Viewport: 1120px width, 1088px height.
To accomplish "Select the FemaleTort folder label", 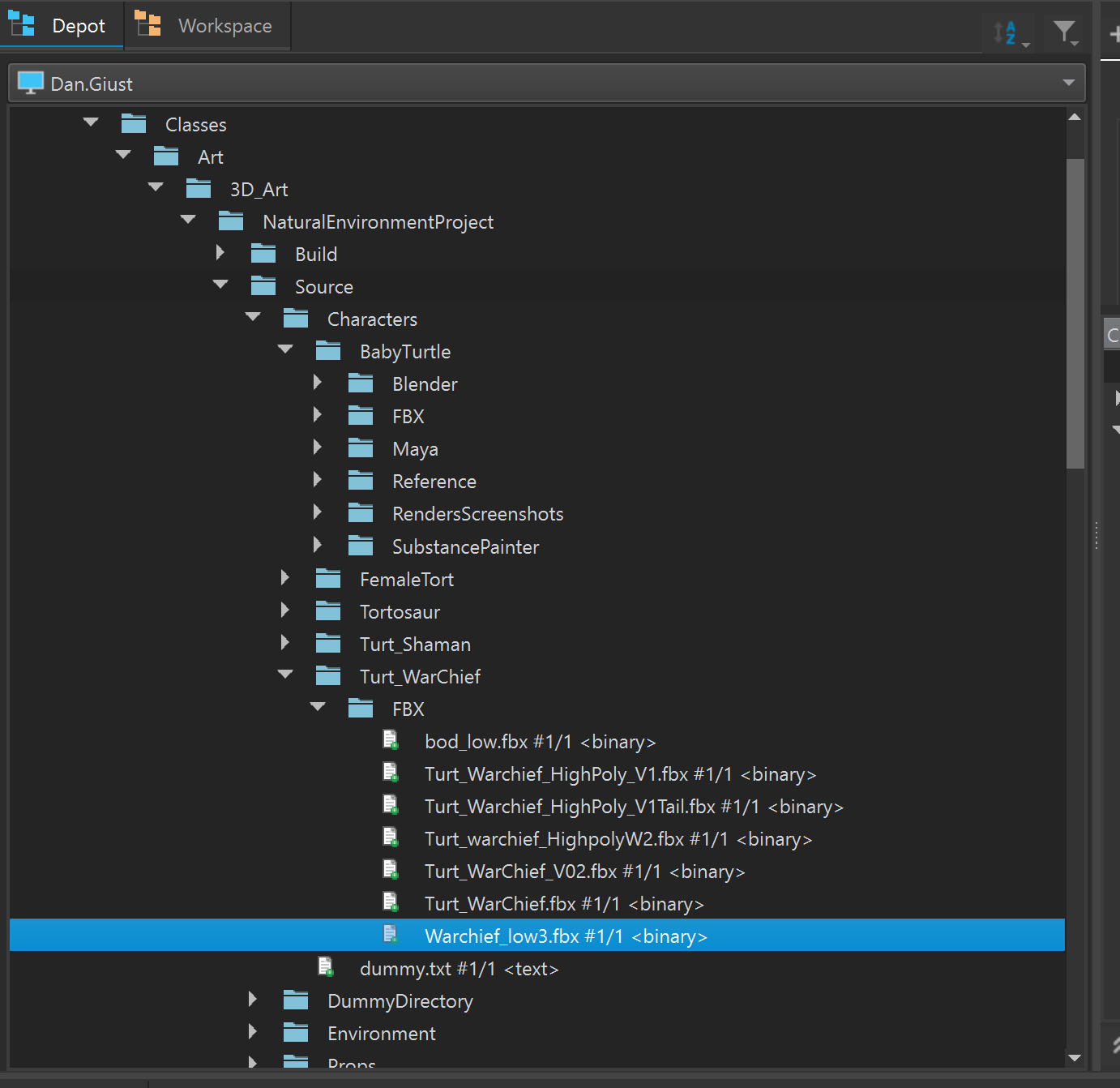I will pyautogui.click(x=407, y=580).
